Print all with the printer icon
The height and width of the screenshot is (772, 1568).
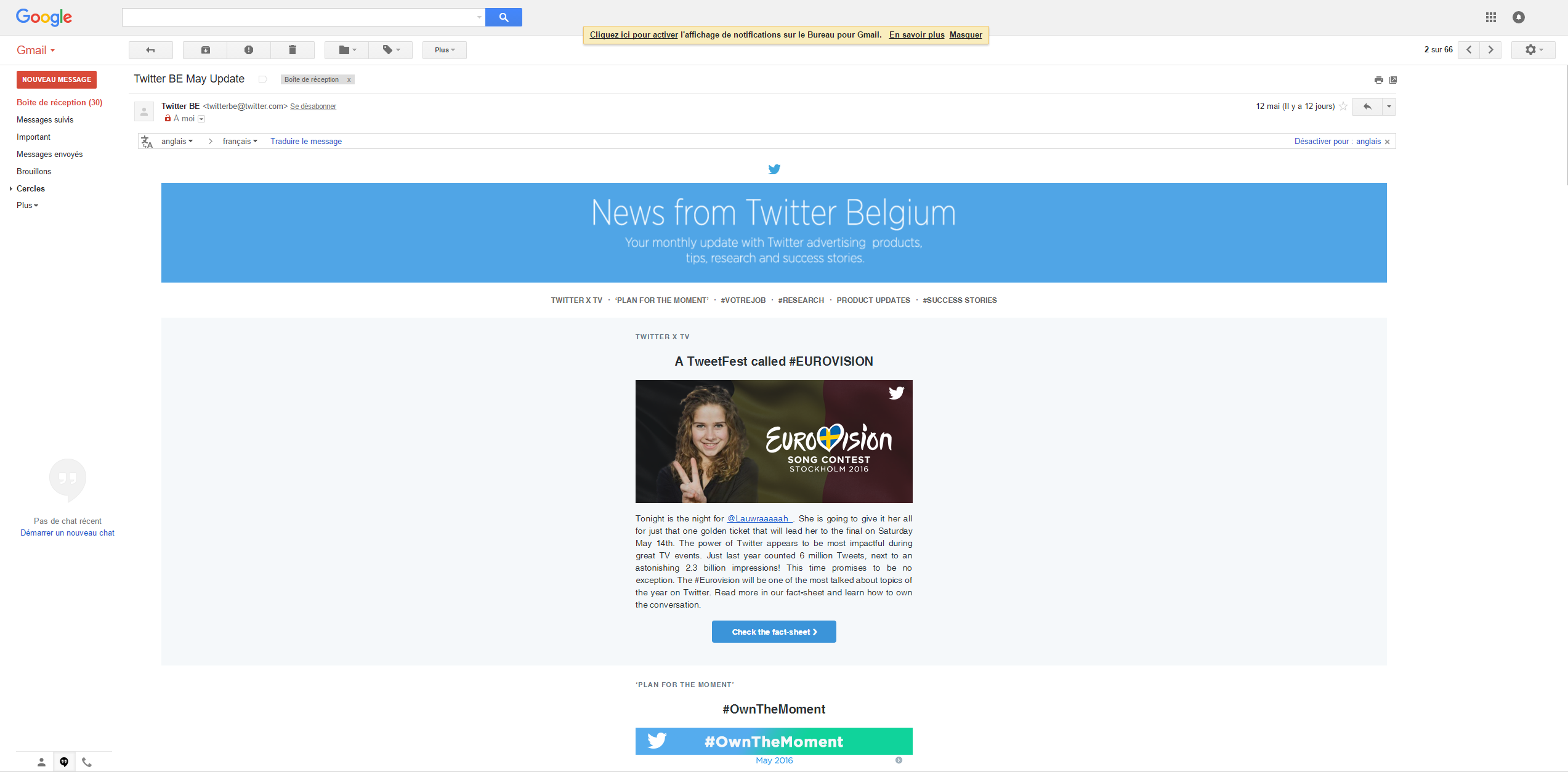[x=1379, y=80]
